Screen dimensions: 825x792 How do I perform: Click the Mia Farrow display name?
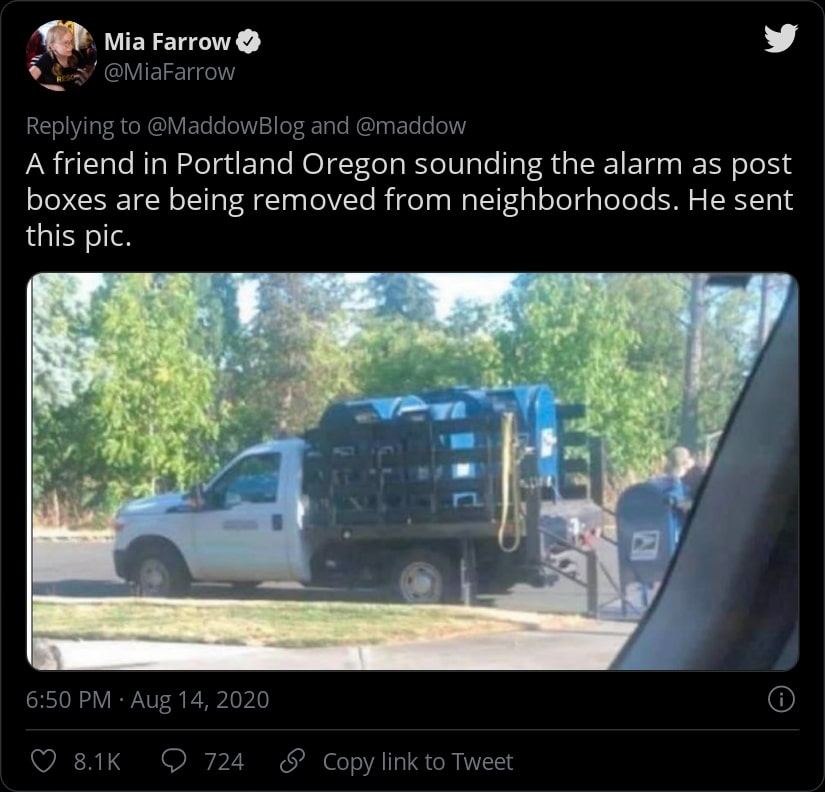[x=167, y=42]
